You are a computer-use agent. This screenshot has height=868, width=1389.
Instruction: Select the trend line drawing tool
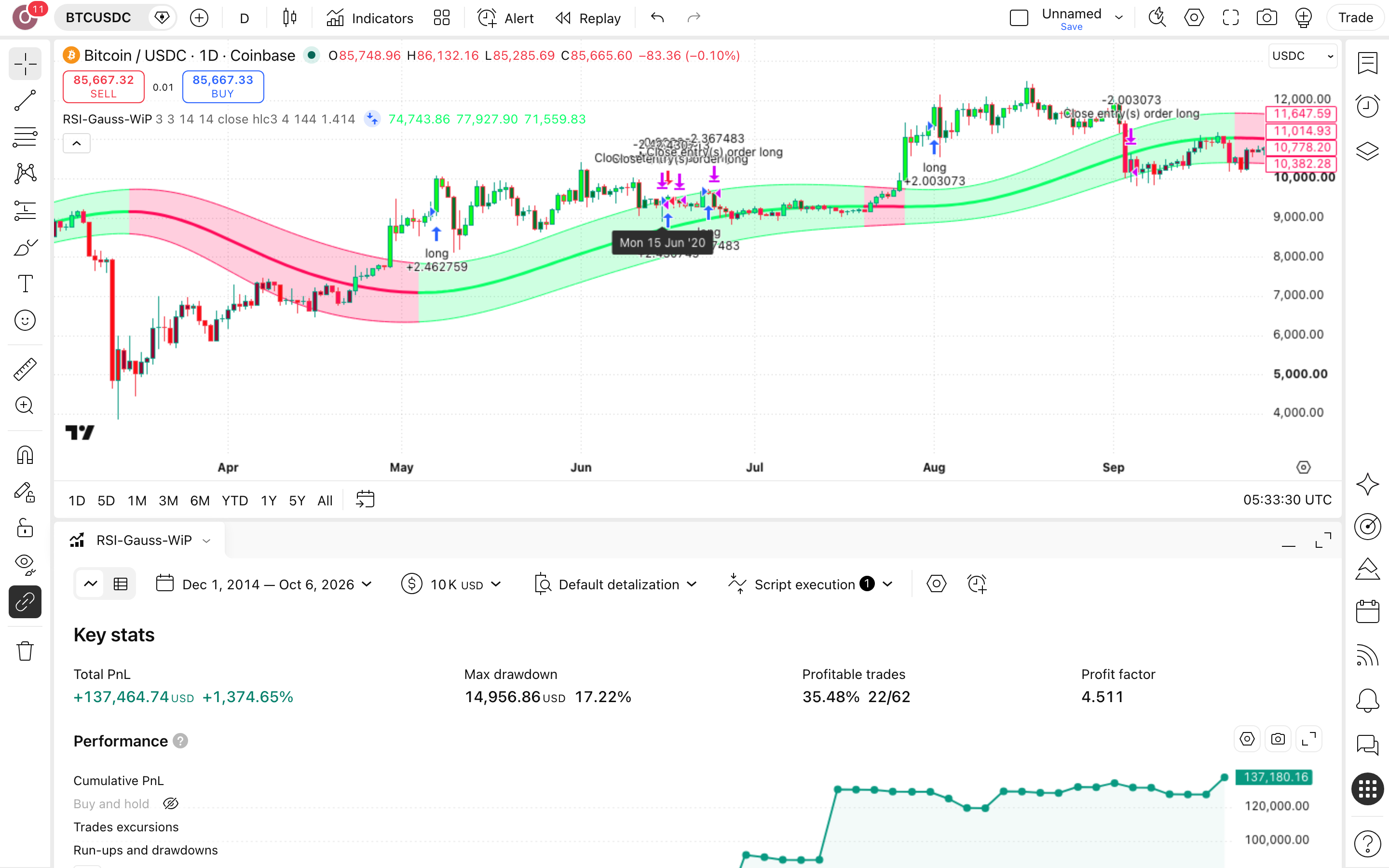click(25, 100)
